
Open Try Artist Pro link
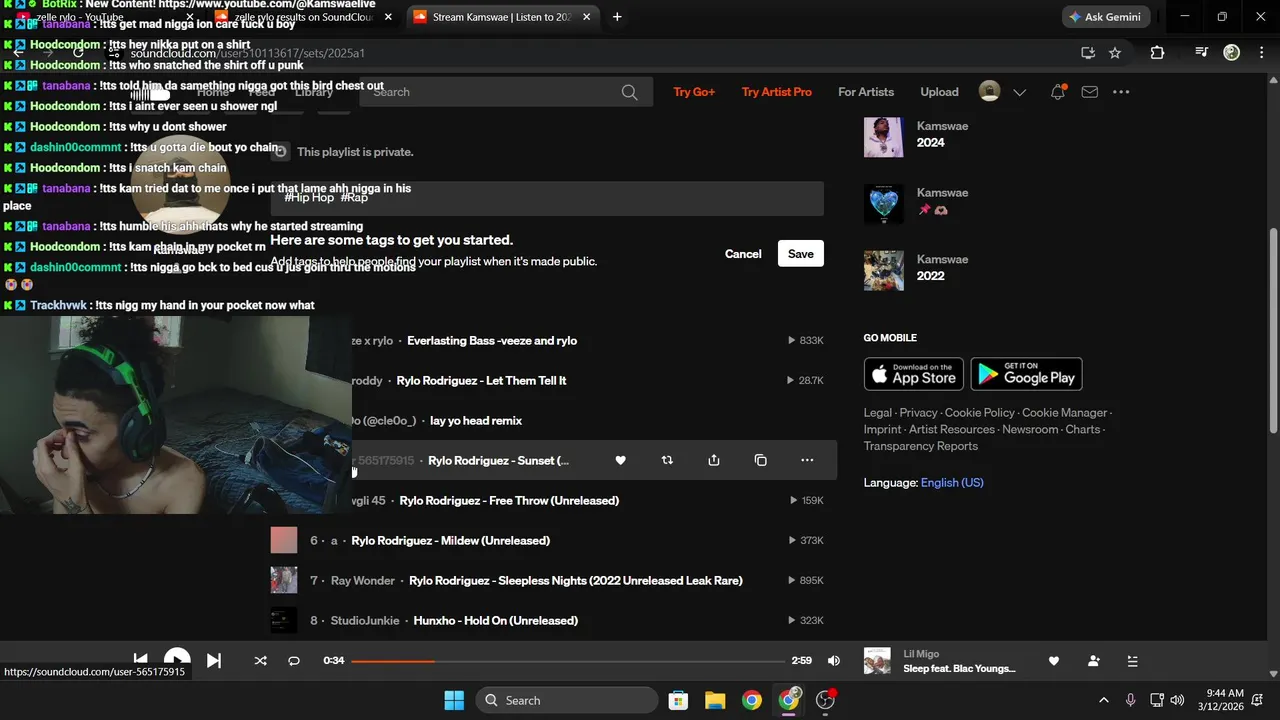(x=777, y=92)
